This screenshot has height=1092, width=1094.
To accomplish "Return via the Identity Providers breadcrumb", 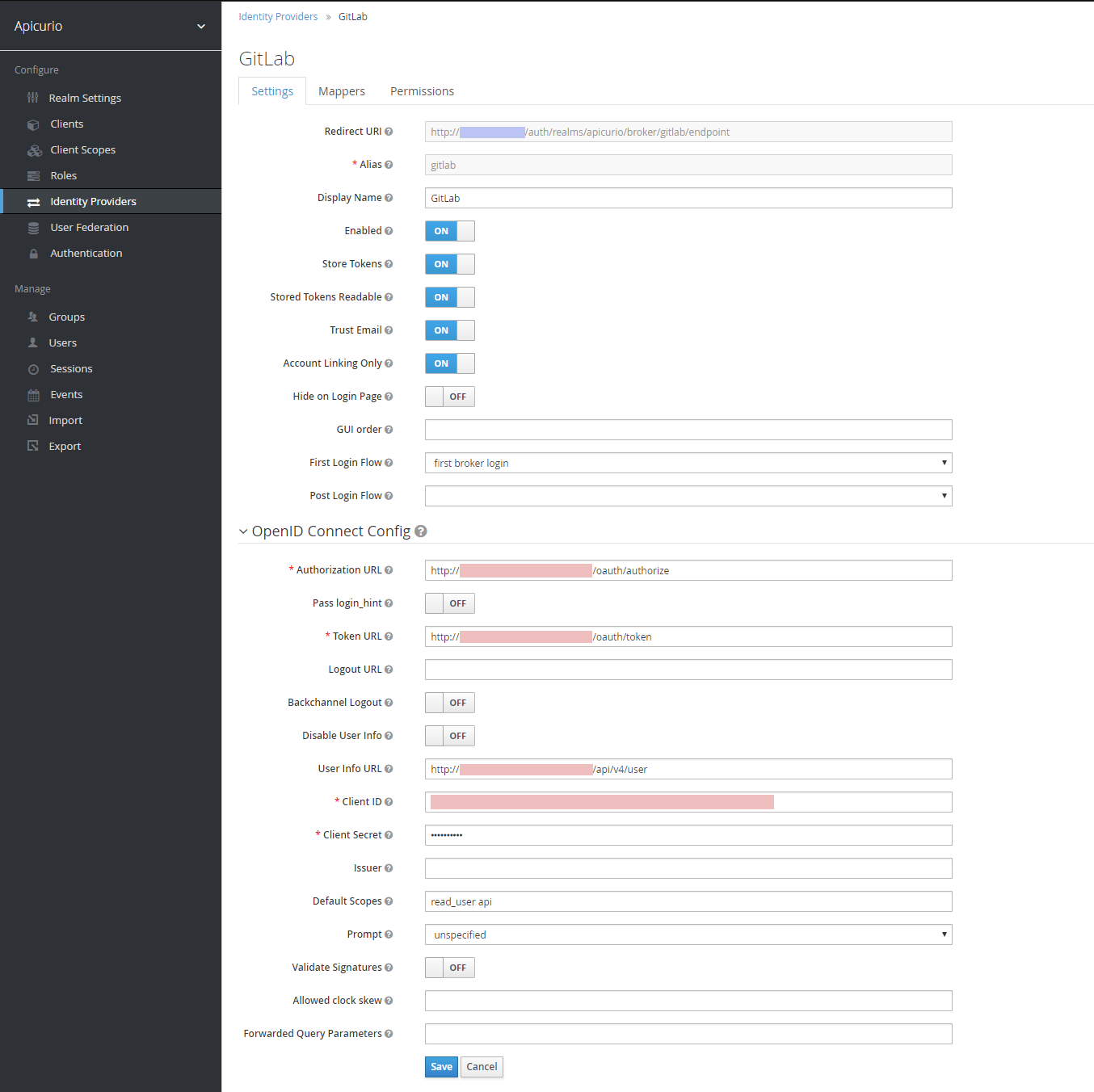I will (278, 16).
